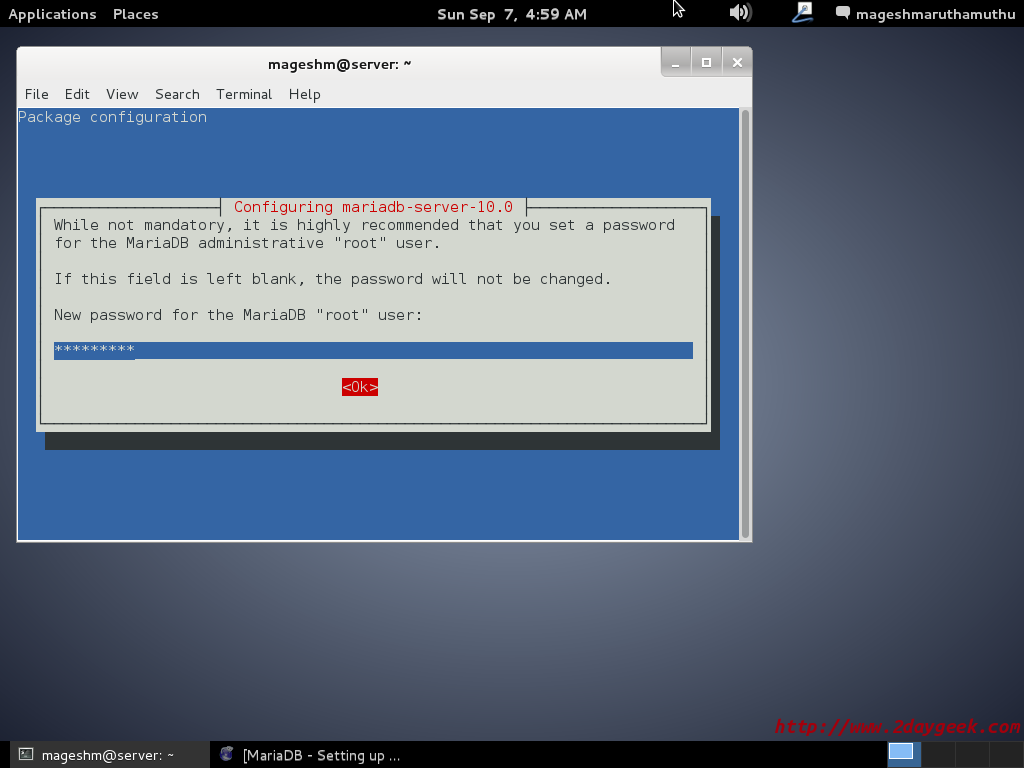Click the wired network connection icon
The width and height of the screenshot is (1024, 768).
point(803,13)
